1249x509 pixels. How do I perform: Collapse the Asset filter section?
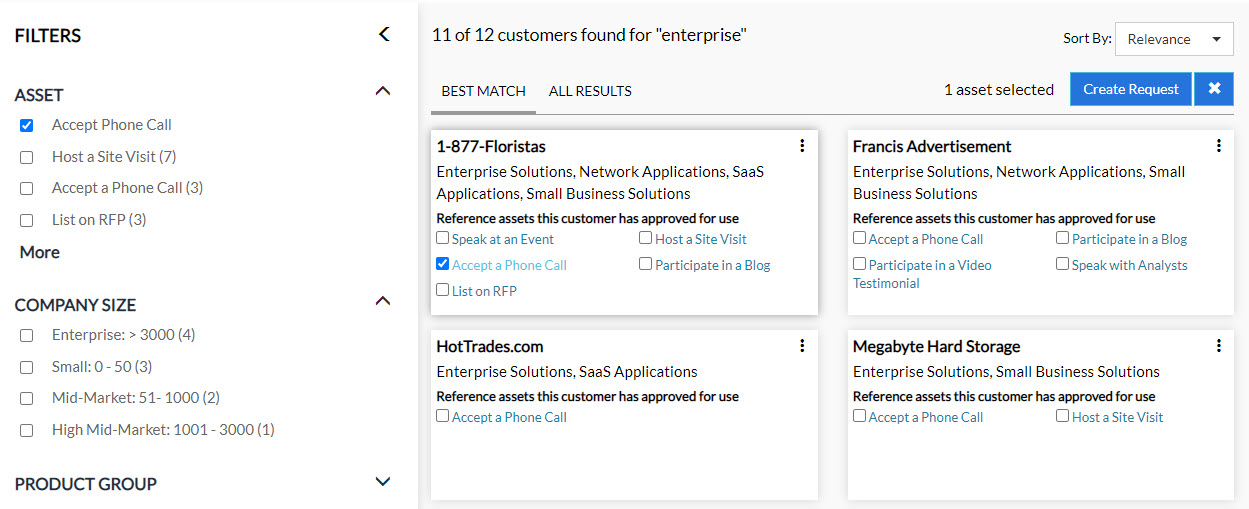[x=382, y=92]
